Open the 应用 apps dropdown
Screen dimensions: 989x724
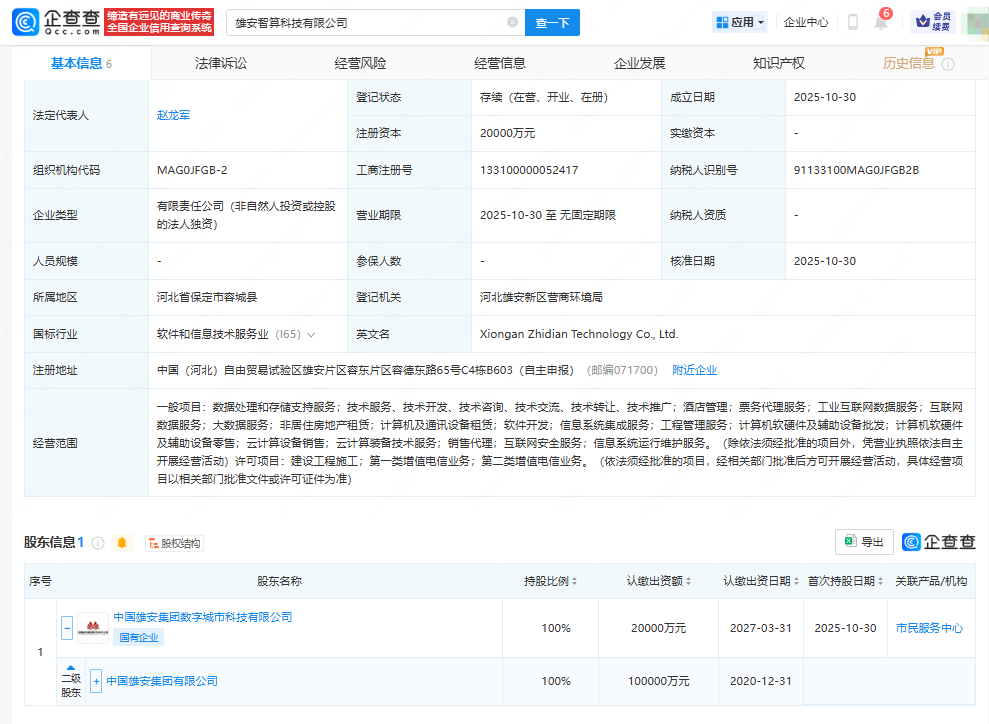(739, 21)
